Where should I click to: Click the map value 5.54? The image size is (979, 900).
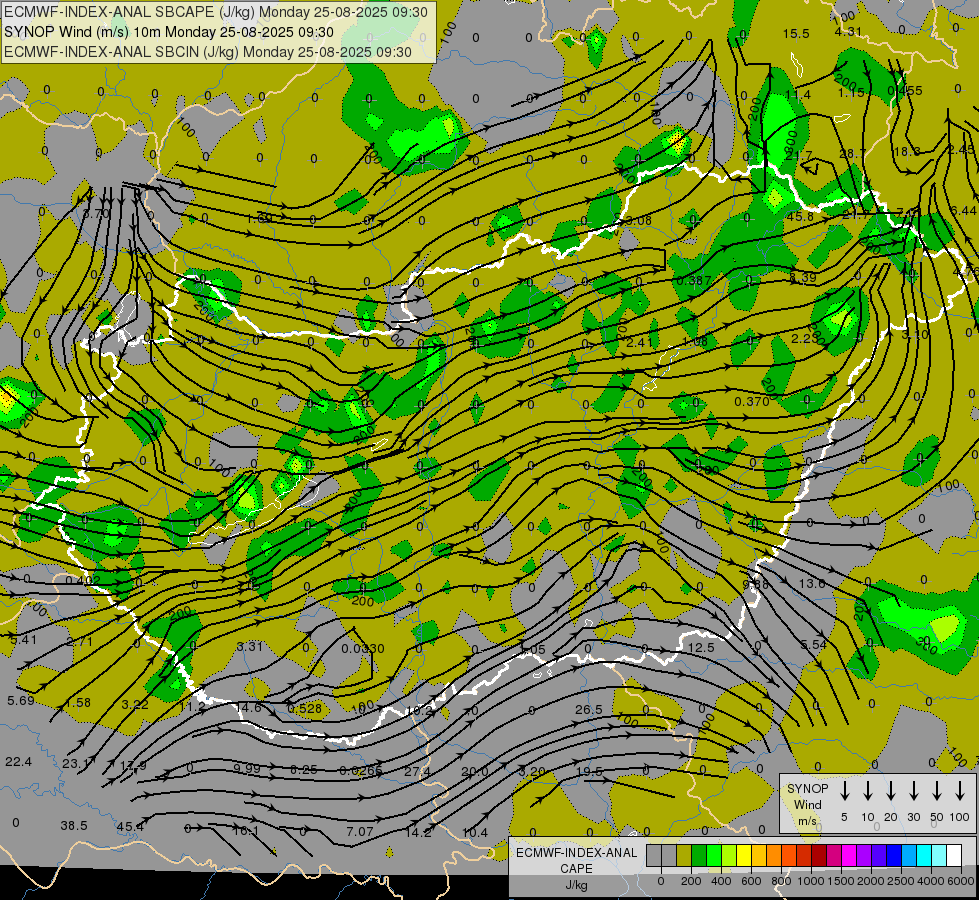click(x=814, y=644)
